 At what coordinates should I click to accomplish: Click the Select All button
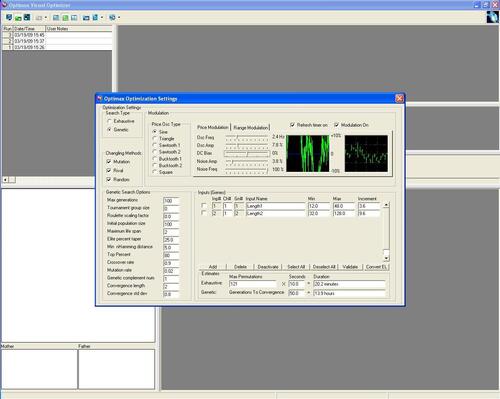pos(296,267)
